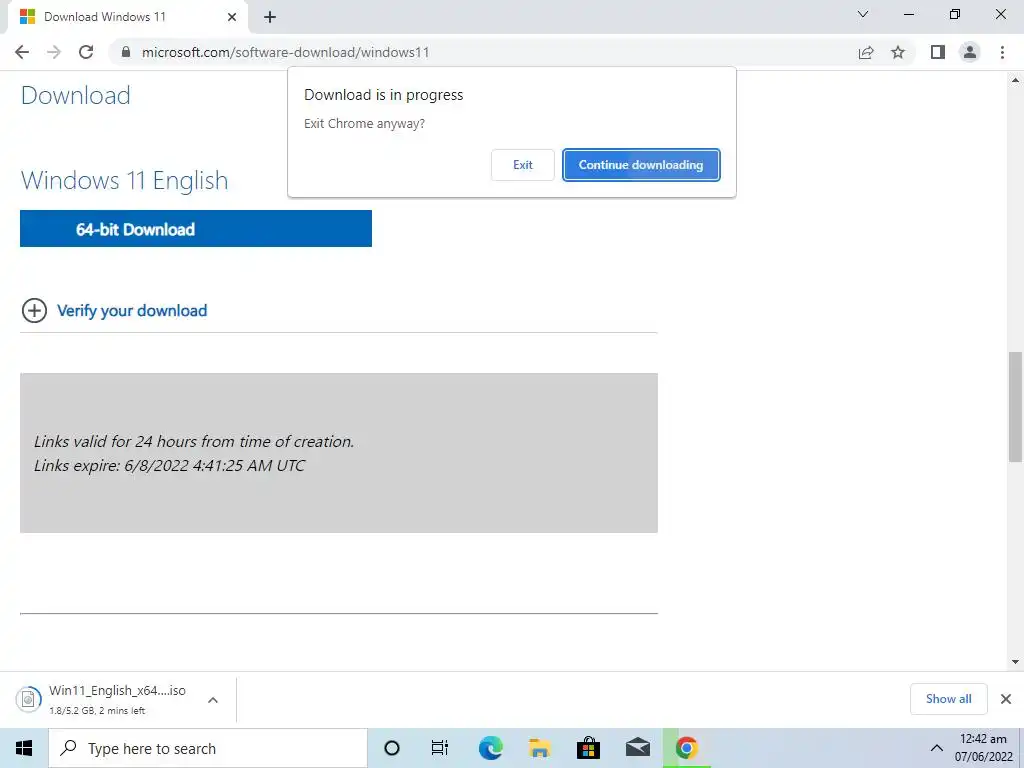
Task: Click the address bar URL
Action: pyautogui.click(x=285, y=52)
